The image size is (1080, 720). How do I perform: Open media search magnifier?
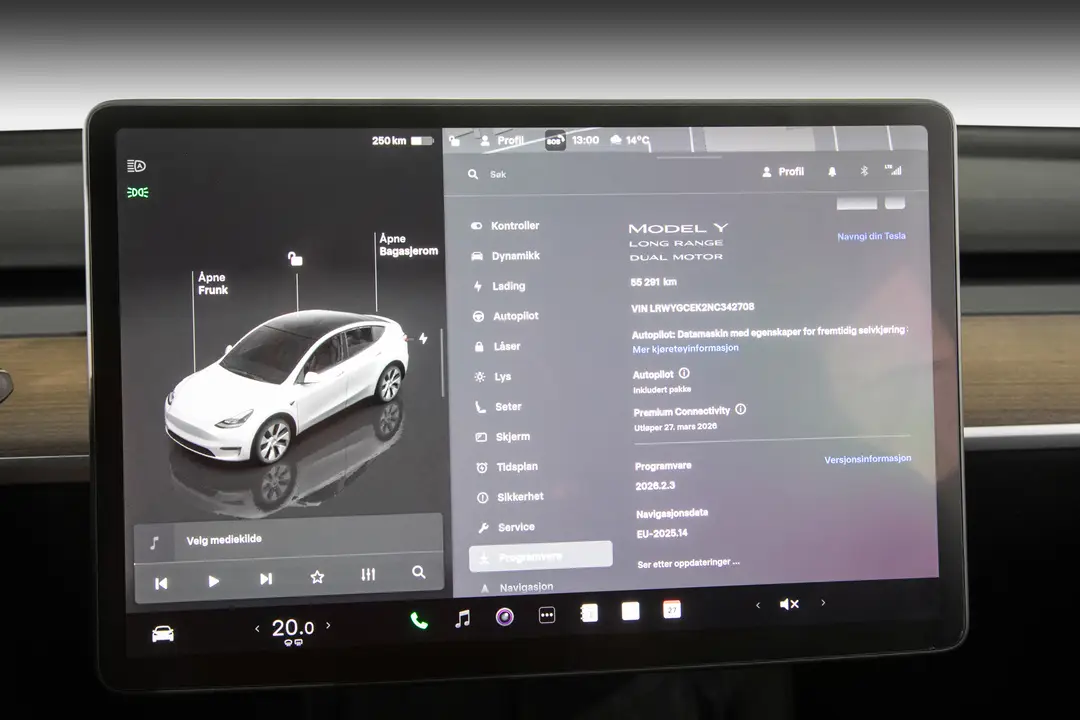click(419, 572)
